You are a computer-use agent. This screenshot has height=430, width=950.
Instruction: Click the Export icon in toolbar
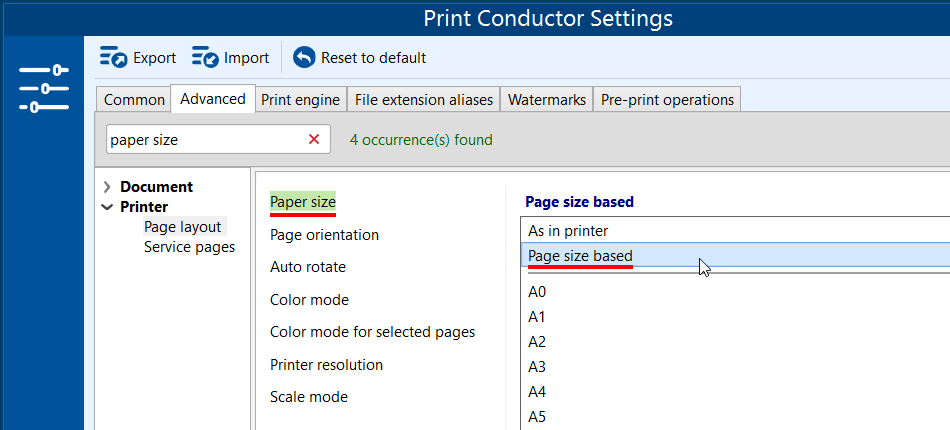[x=113, y=58]
